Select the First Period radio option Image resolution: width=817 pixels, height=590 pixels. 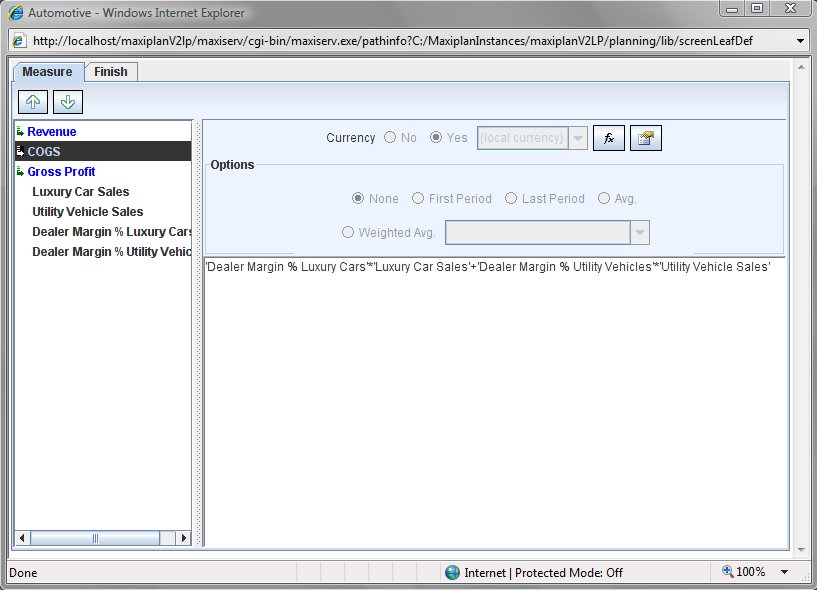[418, 199]
